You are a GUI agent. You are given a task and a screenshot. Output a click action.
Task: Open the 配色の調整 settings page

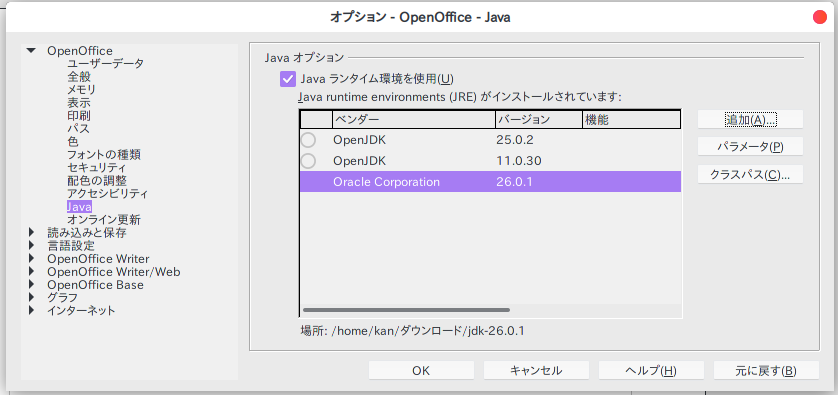(97, 181)
